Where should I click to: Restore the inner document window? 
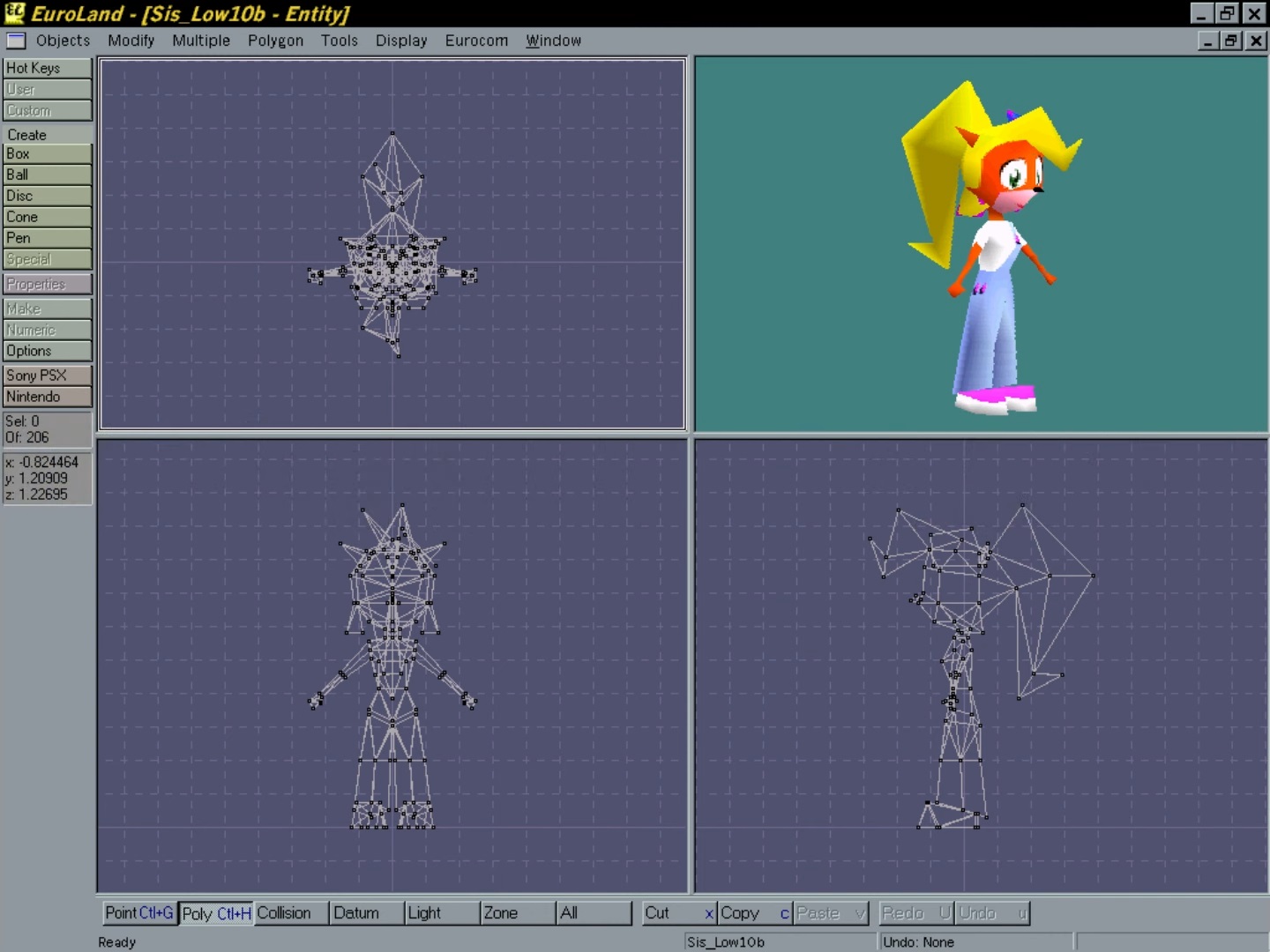[1231, 41]
